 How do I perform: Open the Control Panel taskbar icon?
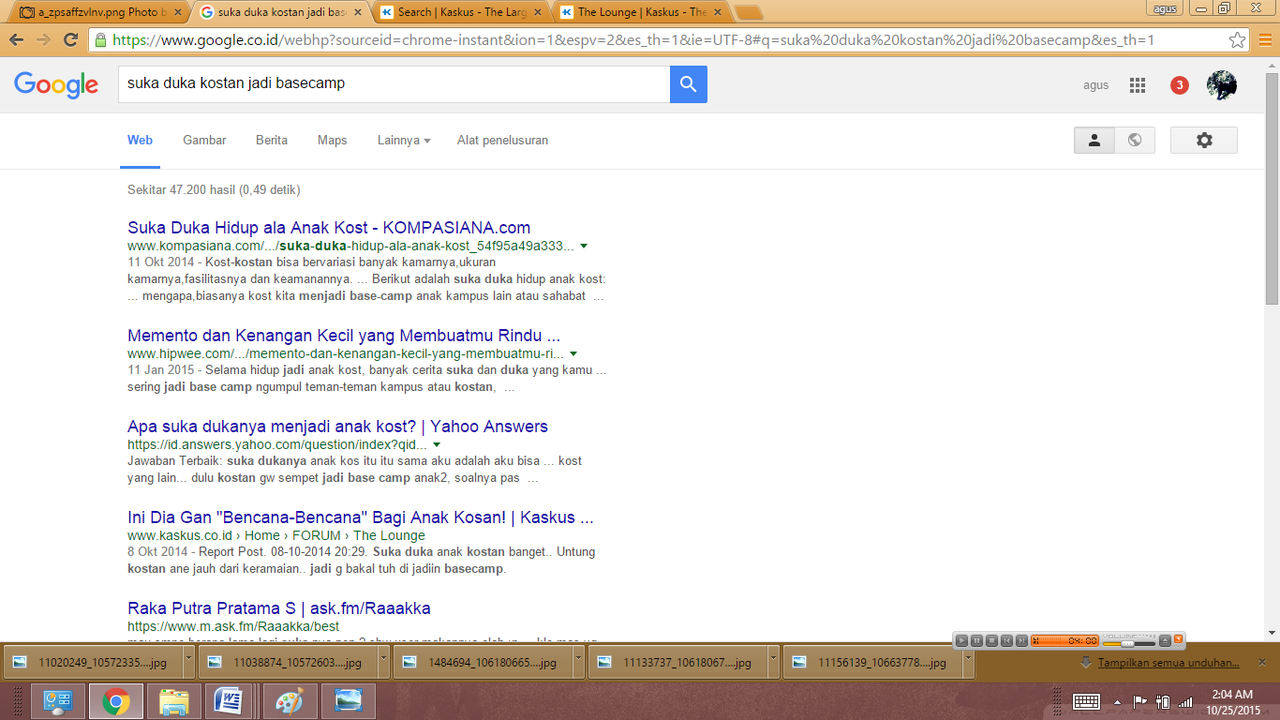[x=57, y=702]
